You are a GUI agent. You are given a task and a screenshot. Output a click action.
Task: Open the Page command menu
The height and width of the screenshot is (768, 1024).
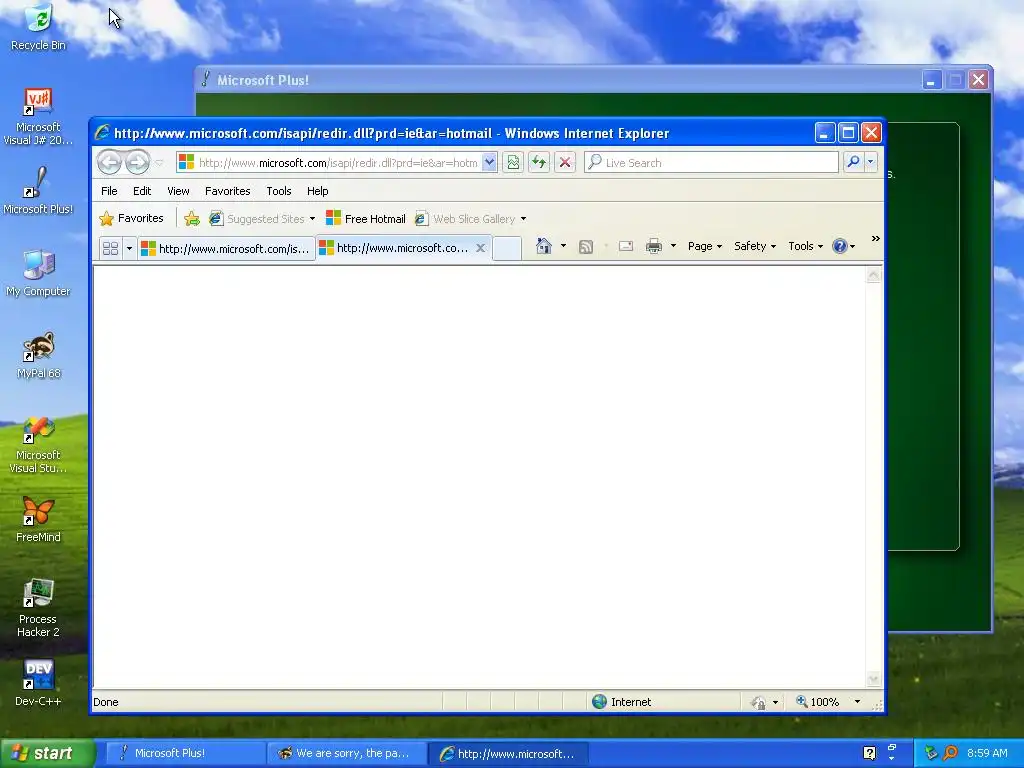(705, 246)
